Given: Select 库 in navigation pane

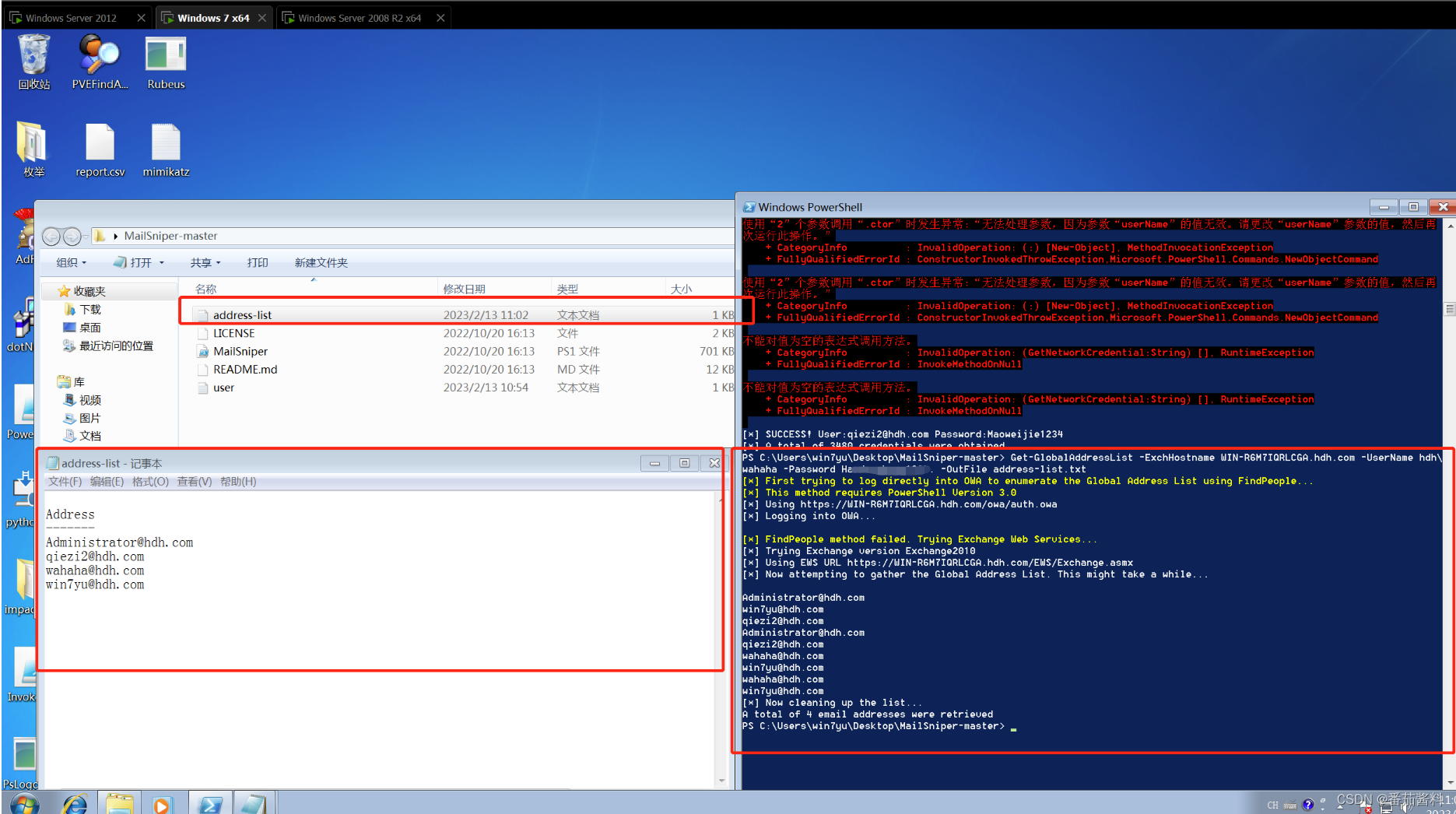Looking at the screenshot, I should click(79, 382).
